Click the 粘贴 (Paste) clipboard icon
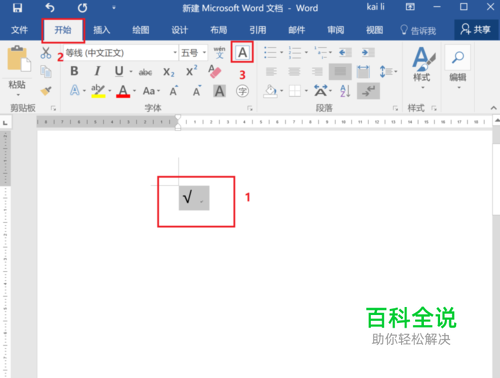Image resolution: width=500 pixels, height=378 pixels. pos(19,59)
